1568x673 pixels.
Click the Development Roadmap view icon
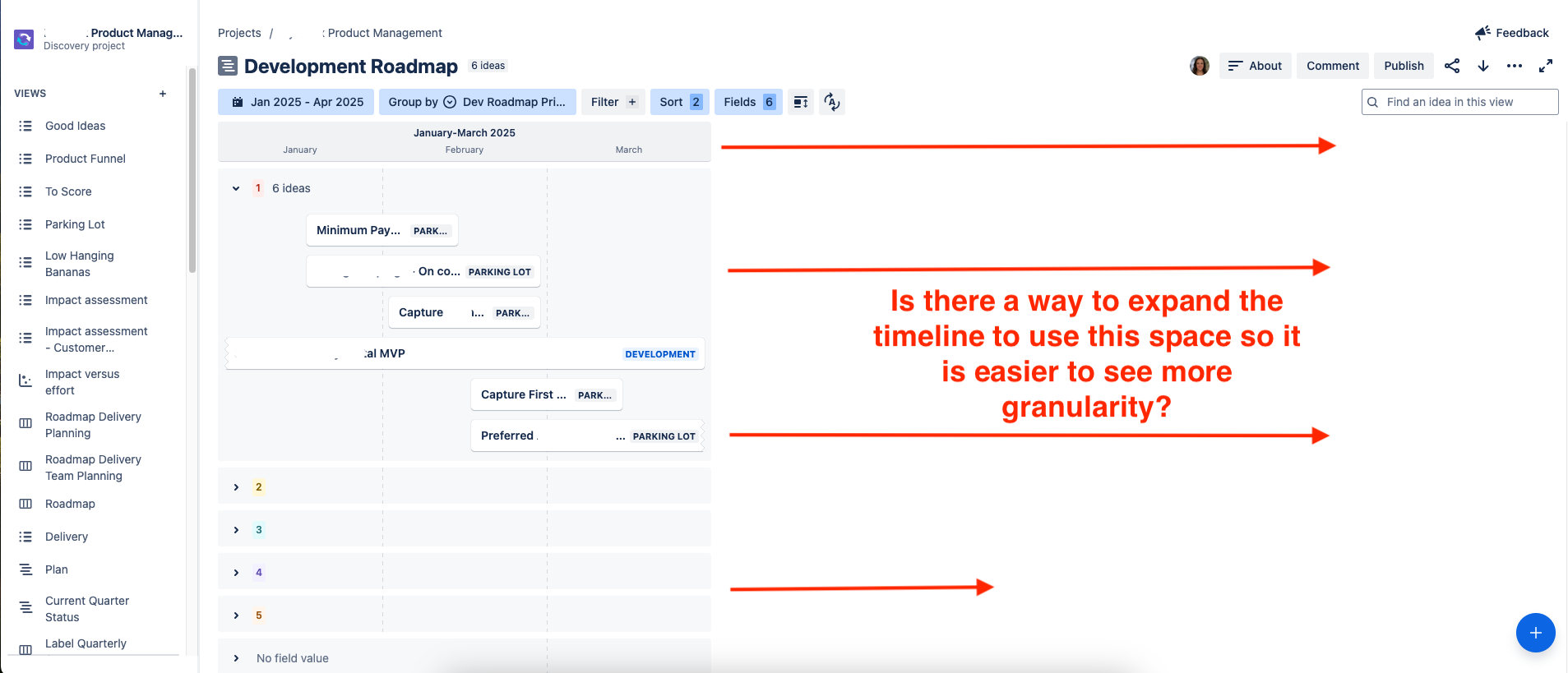[228, 66]
